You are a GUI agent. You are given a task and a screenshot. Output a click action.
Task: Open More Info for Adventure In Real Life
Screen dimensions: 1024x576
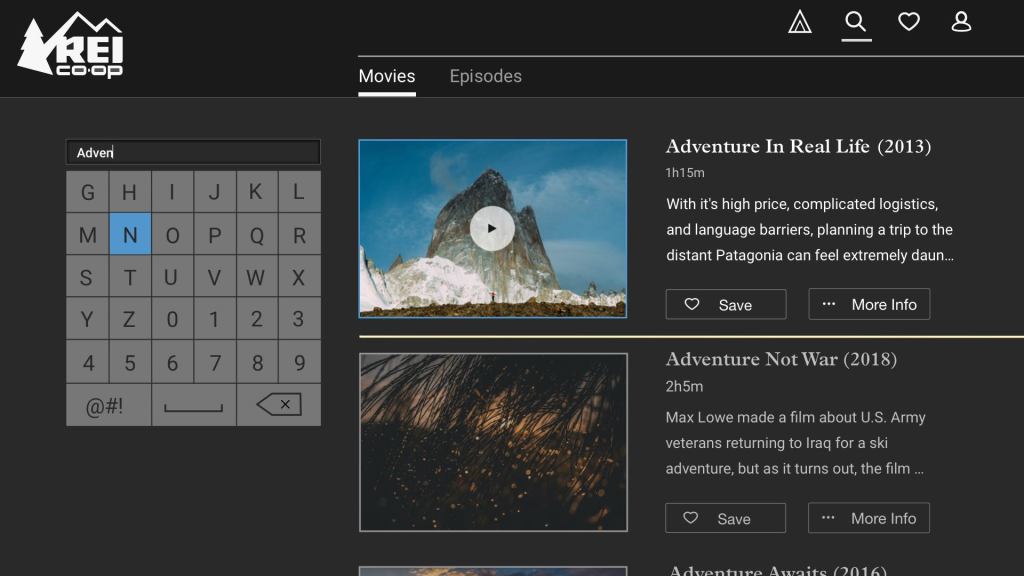(x=869, y=304)
